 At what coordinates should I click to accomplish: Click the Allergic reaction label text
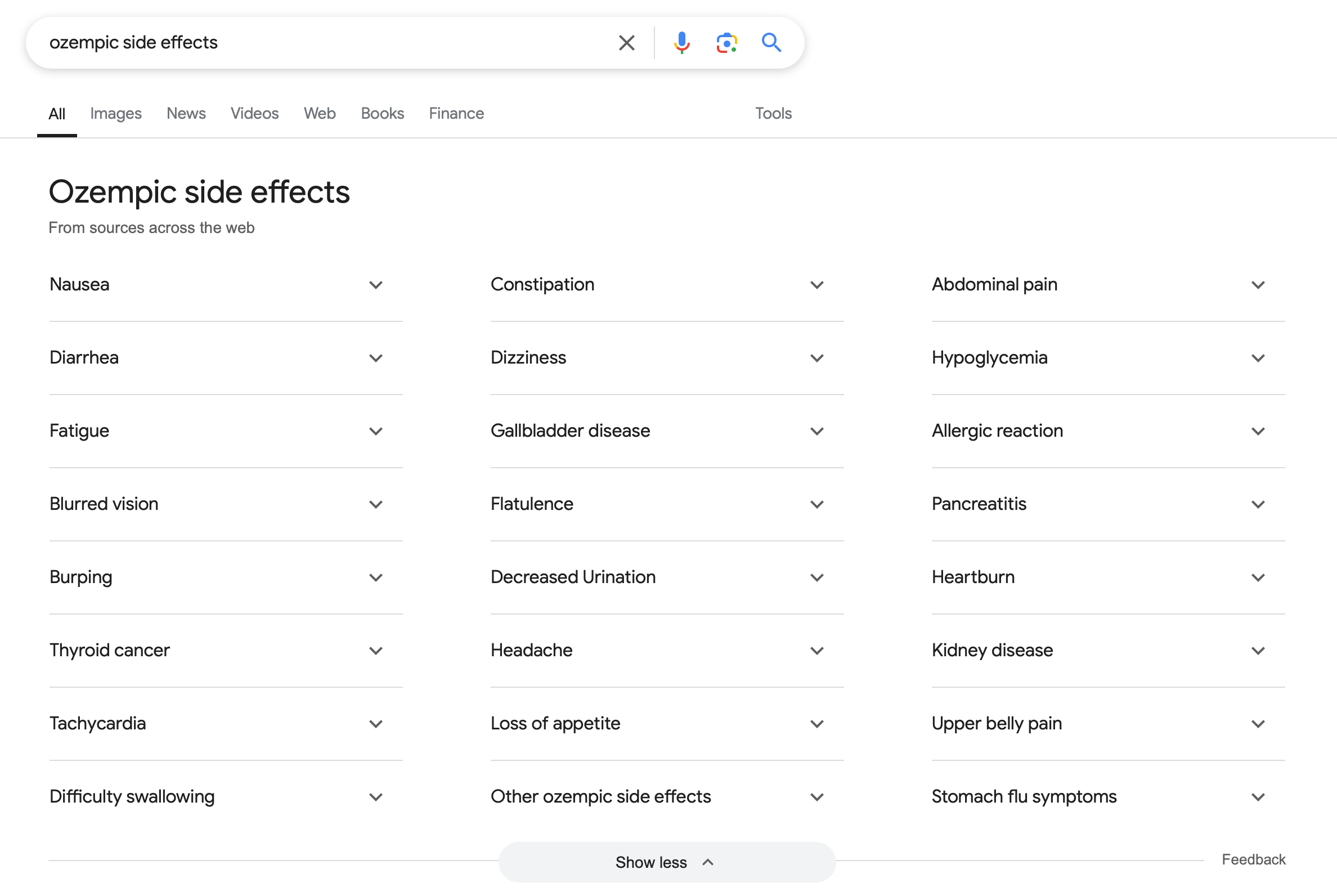(998, 432)
